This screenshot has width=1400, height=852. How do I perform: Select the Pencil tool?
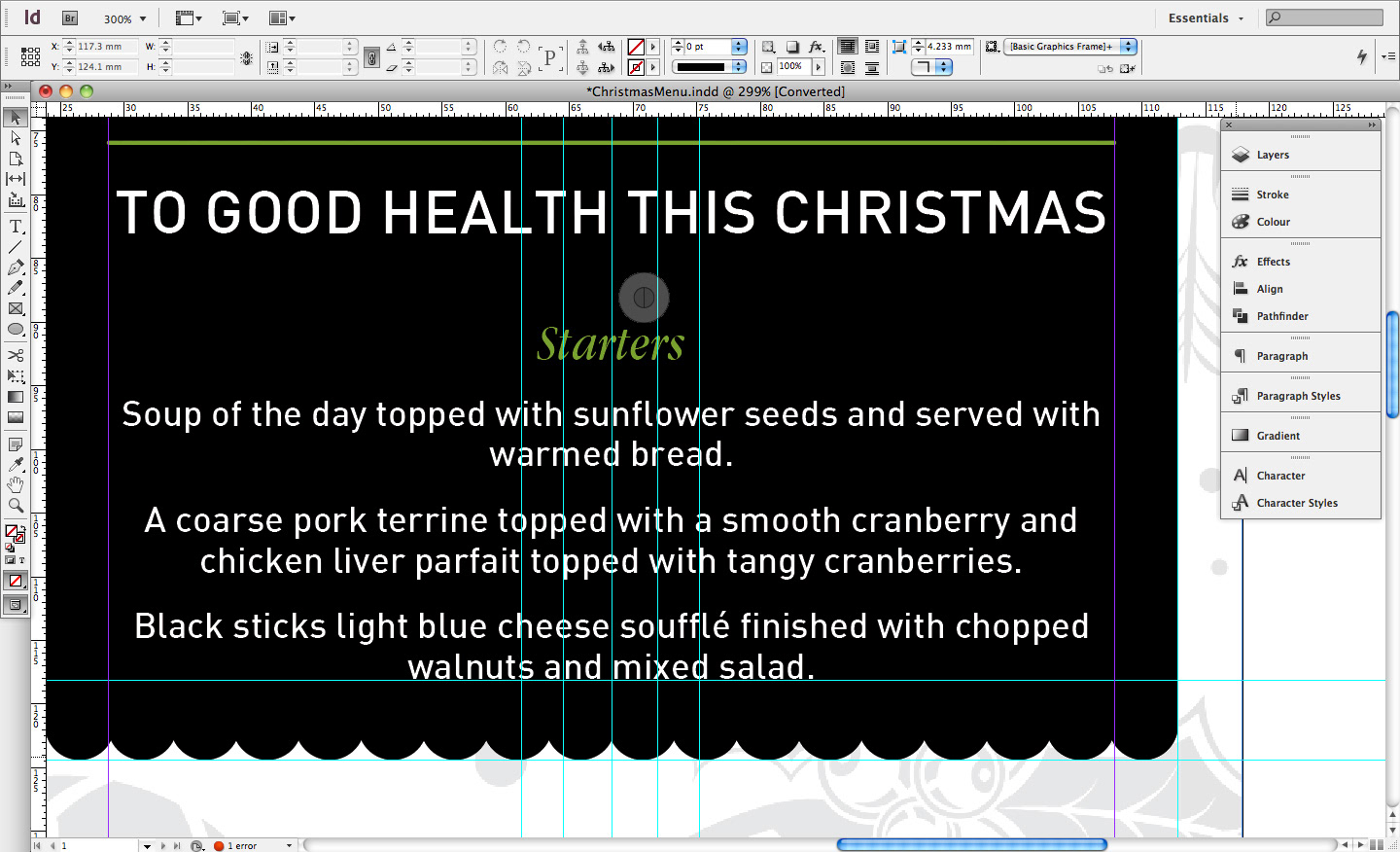click(16, 288)
